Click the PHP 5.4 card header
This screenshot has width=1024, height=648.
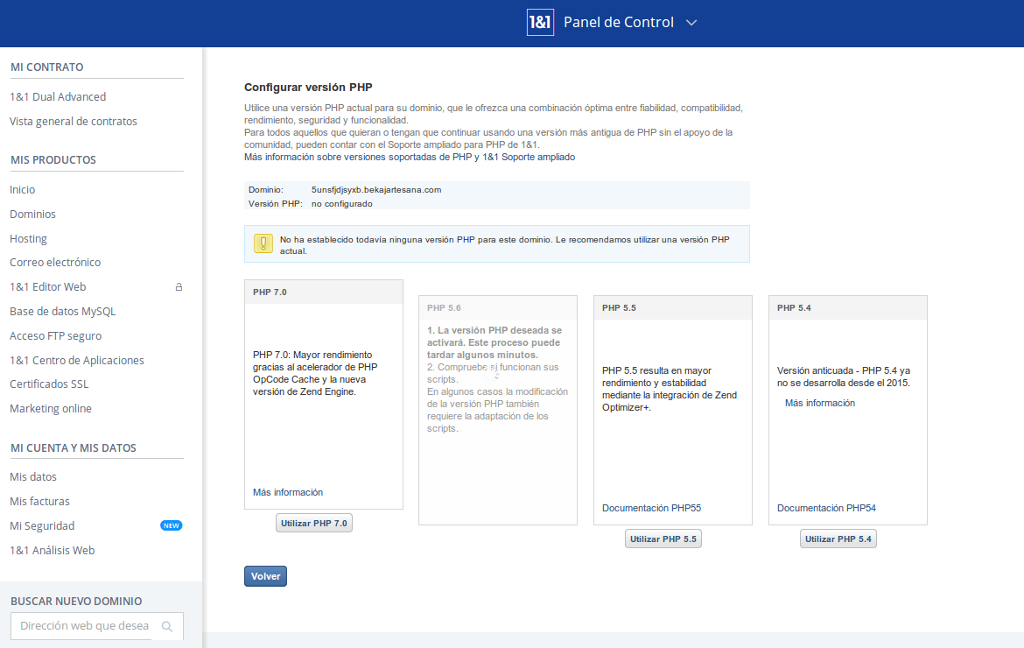(848, 308)
